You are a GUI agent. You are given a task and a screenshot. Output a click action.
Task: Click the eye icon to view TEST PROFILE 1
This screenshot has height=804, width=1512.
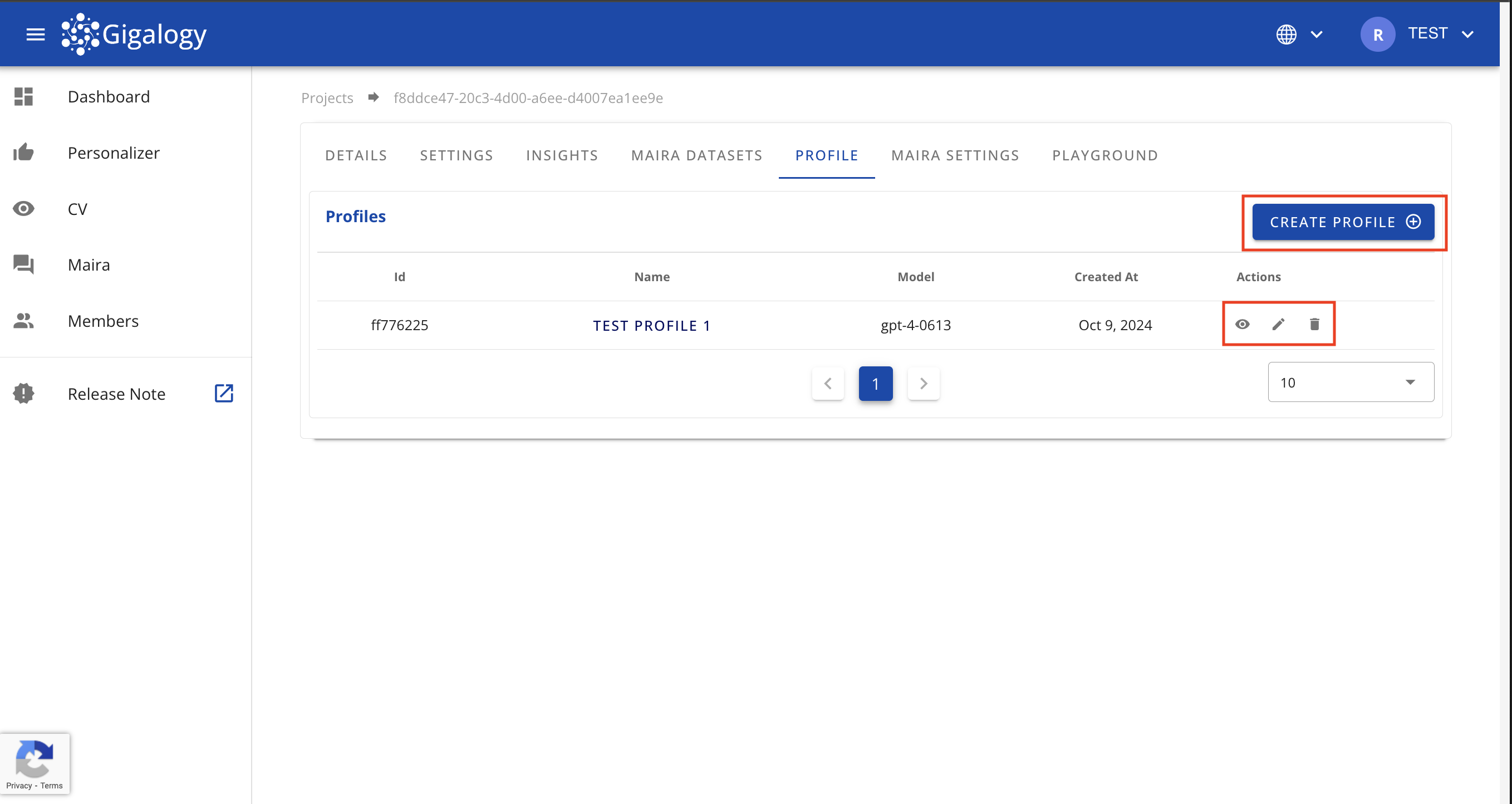coord(1243,324)
